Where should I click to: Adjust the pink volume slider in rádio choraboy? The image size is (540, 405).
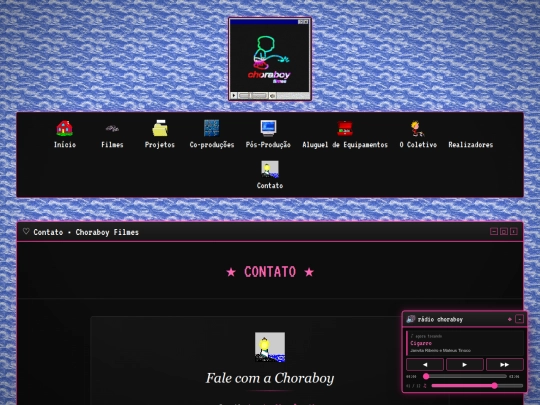(477, 386)
